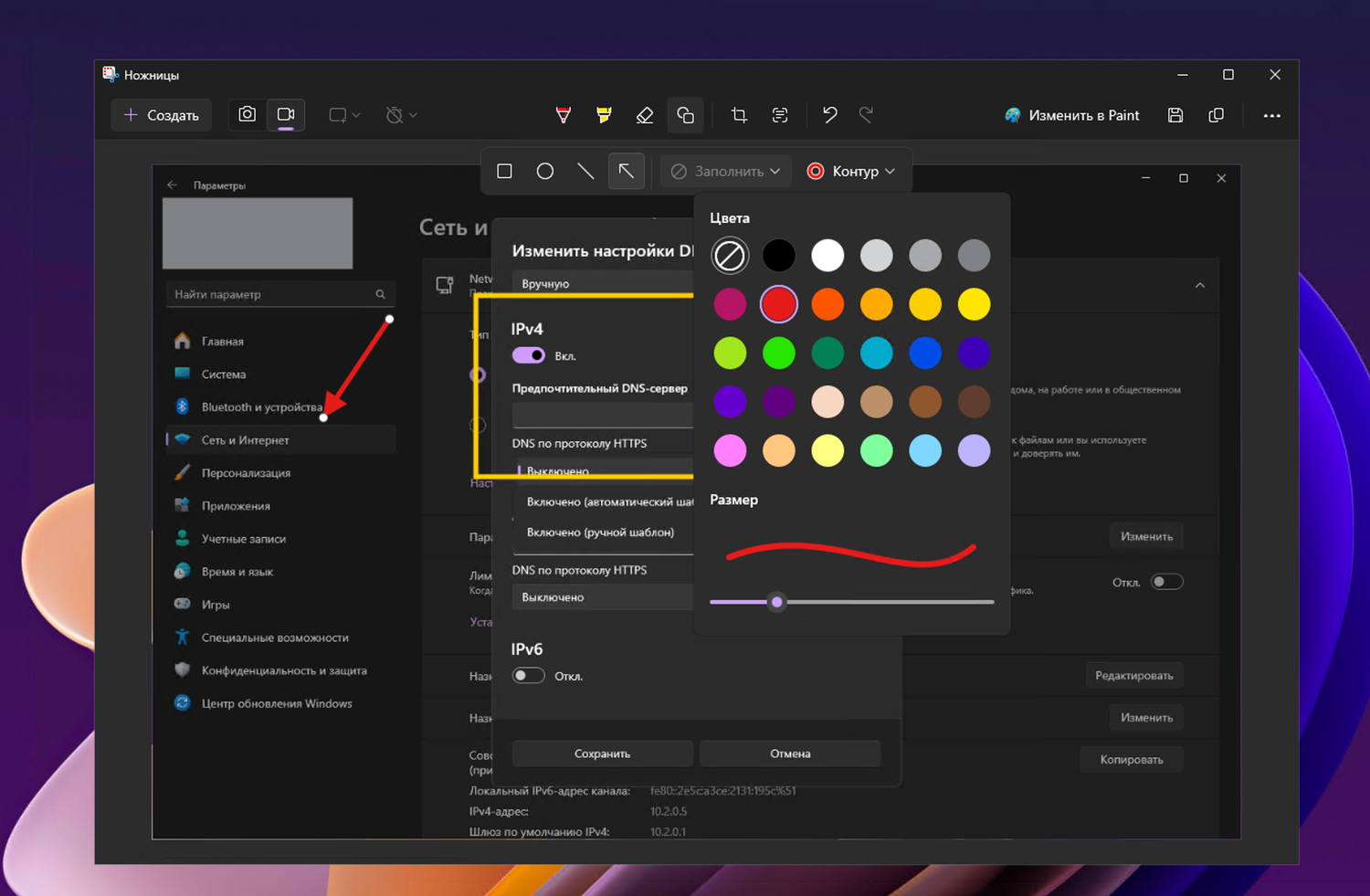Viewport: 1370px width, 896px height.
Task: Pick the darkest brown swatch
Action: point(975,402)
